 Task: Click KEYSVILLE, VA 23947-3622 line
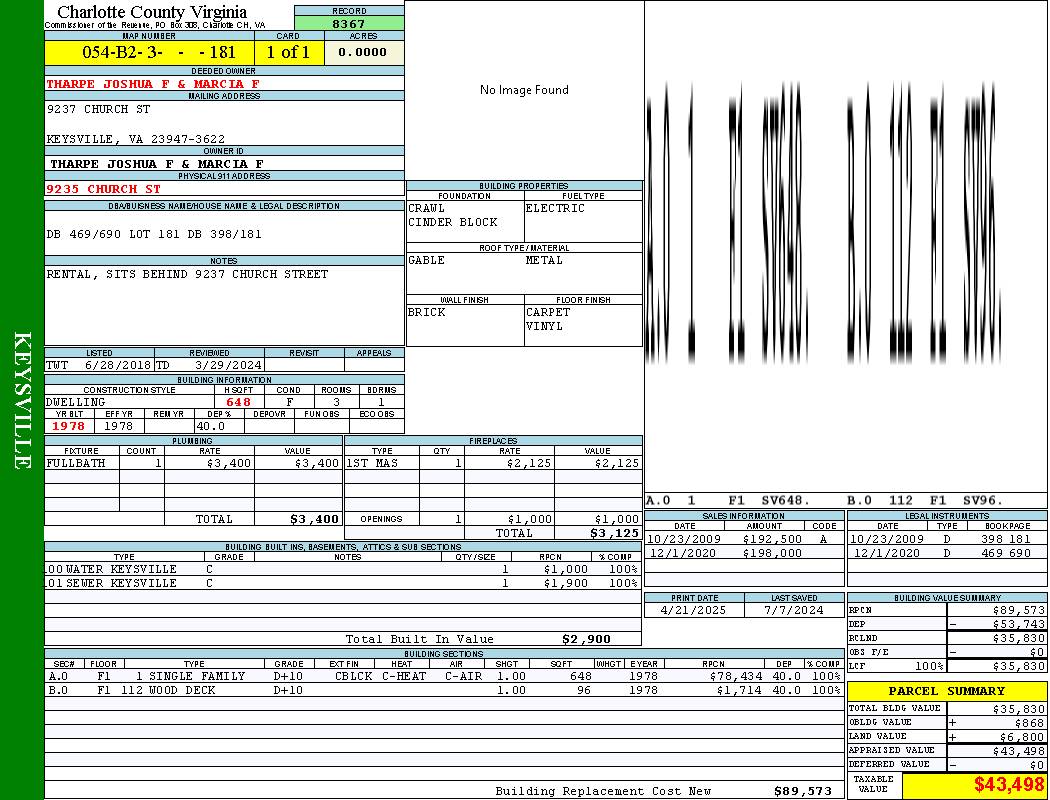(x=136, y=139)
